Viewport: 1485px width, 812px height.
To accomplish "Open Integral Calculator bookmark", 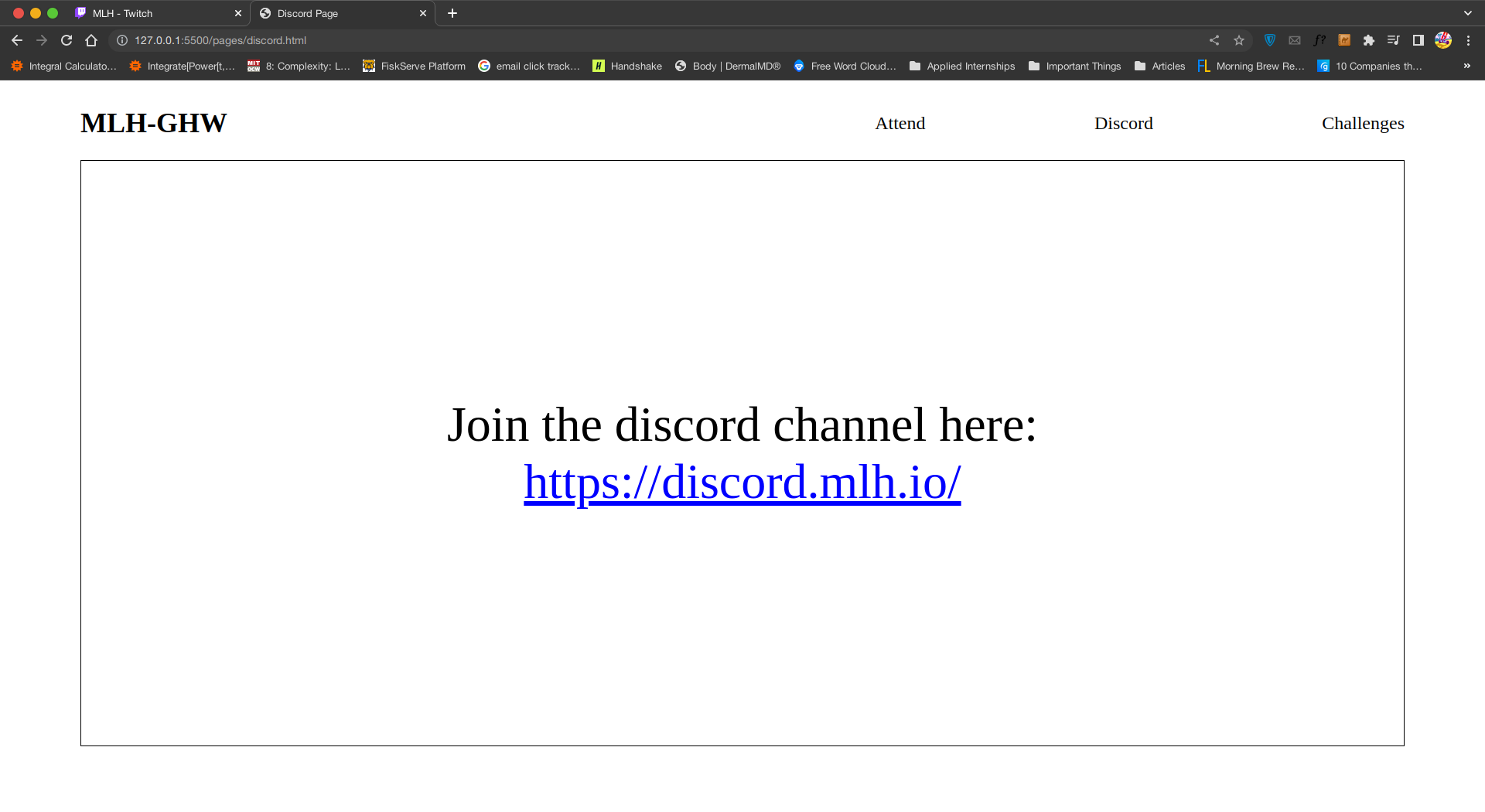I will tap(64, 66).
